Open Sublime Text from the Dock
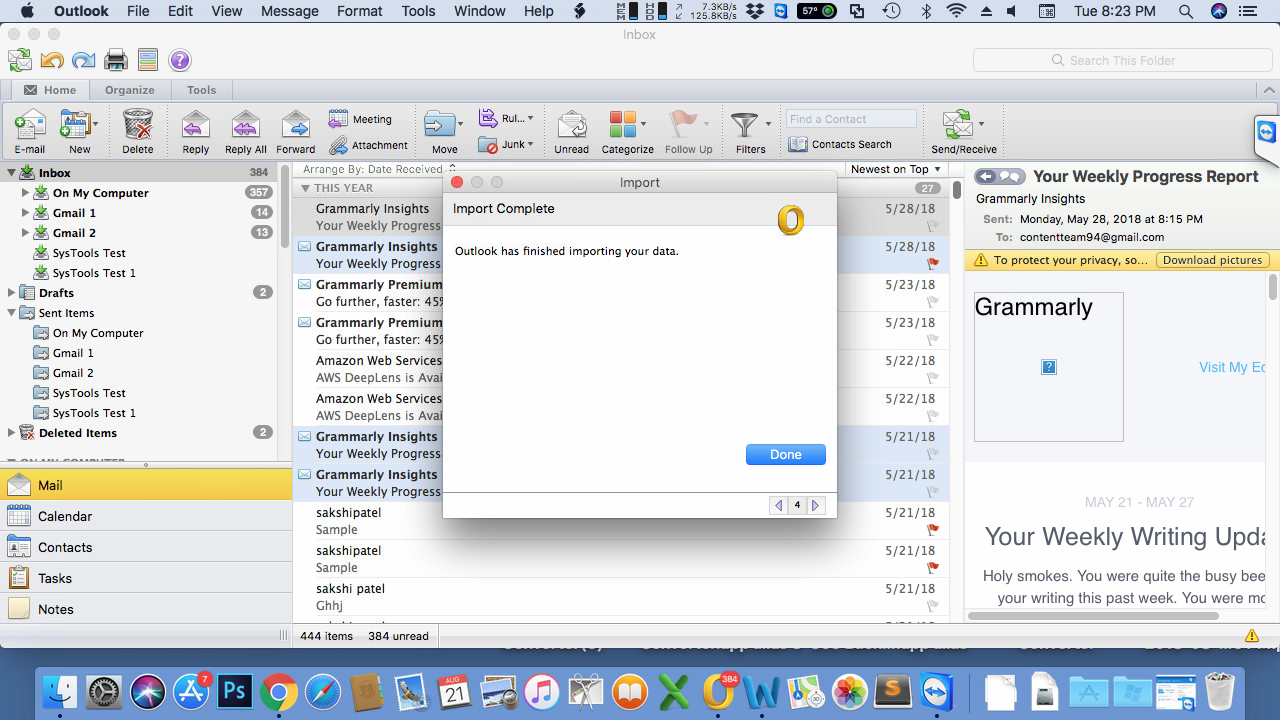1280x720 pixels. click(x=893, y=692)
